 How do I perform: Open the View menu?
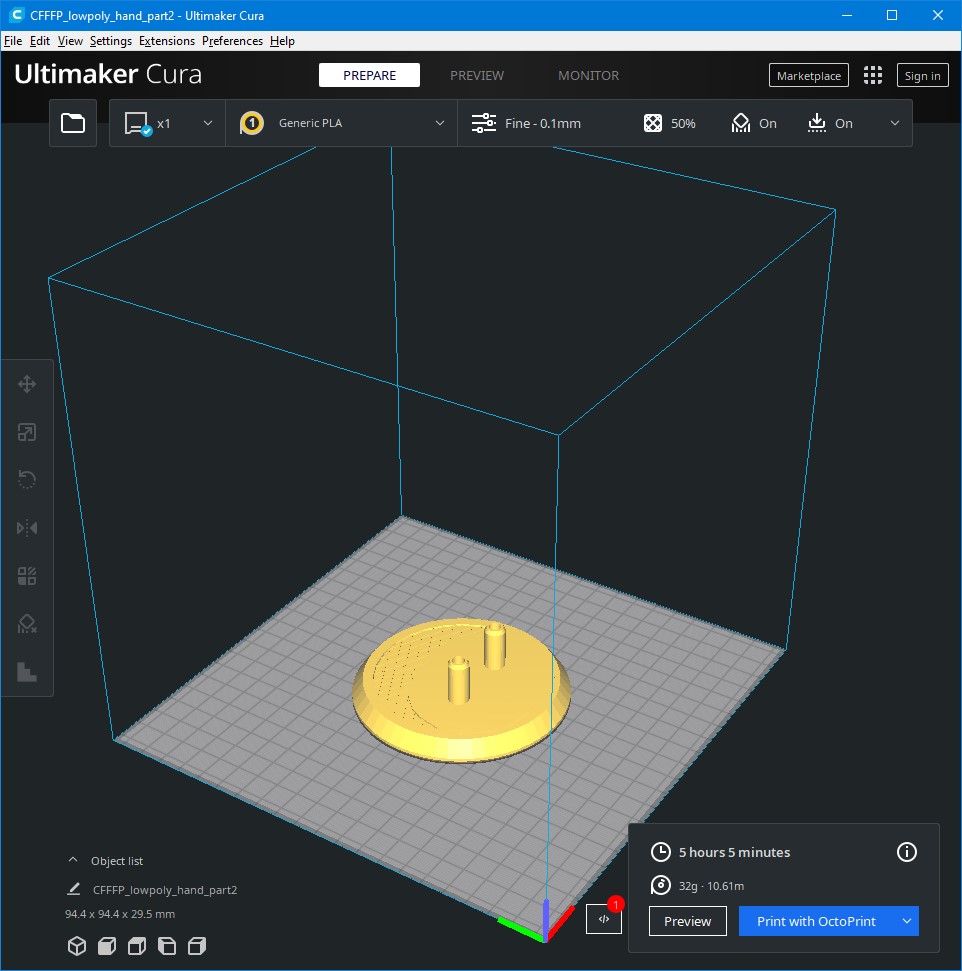click(x=70, y=41)
